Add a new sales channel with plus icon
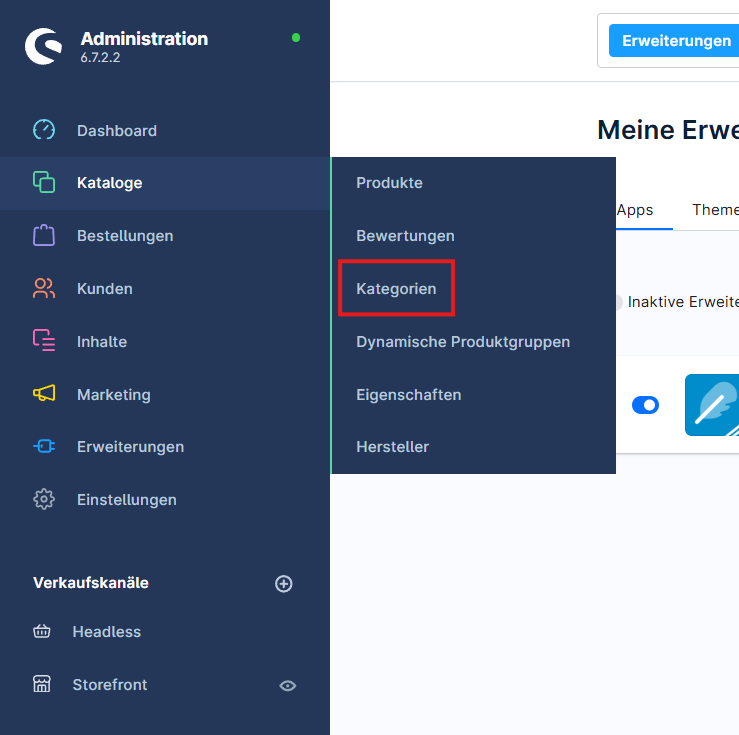The height and width of the screenshot is (735, 739). click(x=284, y=584)
